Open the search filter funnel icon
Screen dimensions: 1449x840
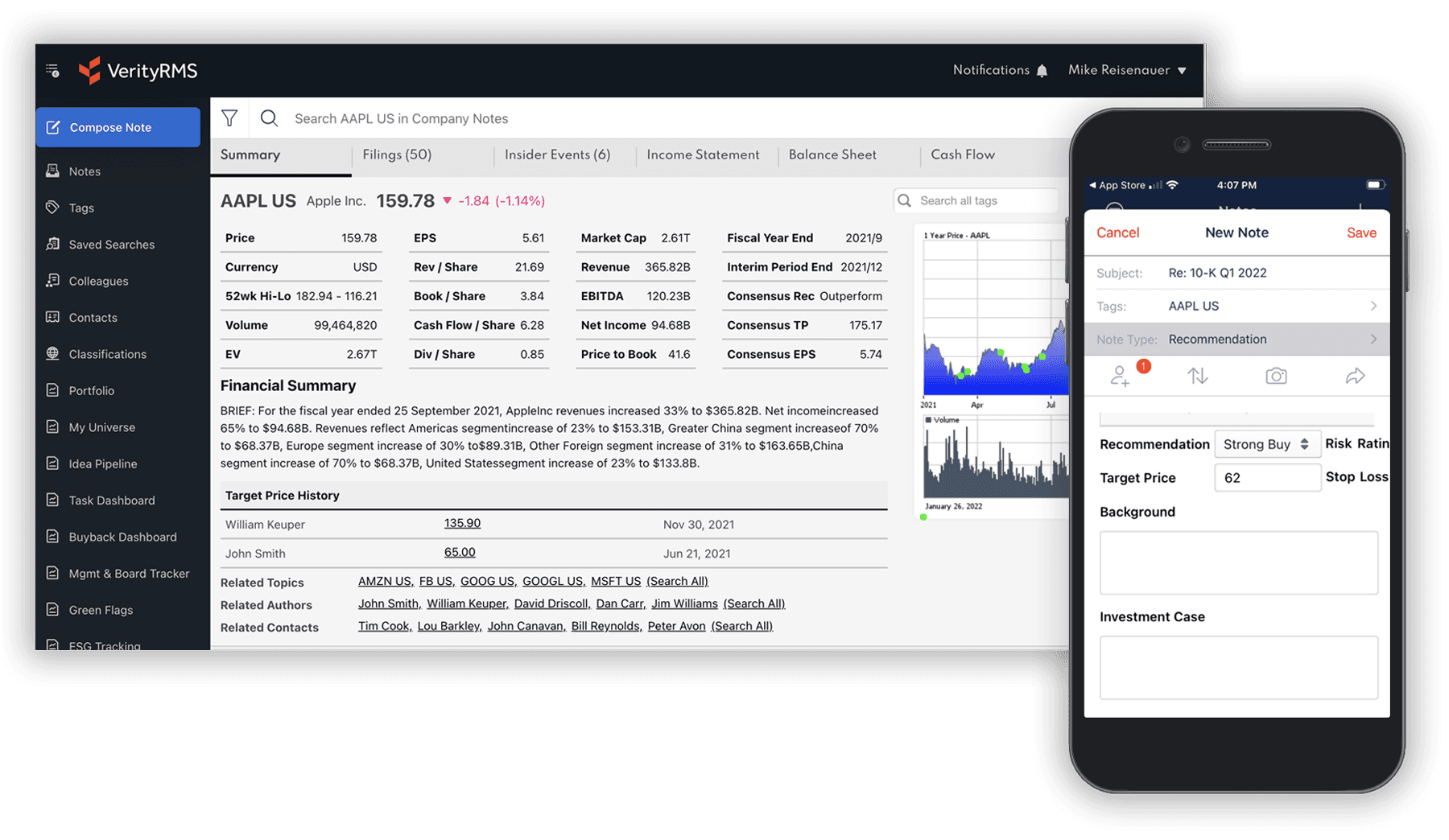click(230, 117)
